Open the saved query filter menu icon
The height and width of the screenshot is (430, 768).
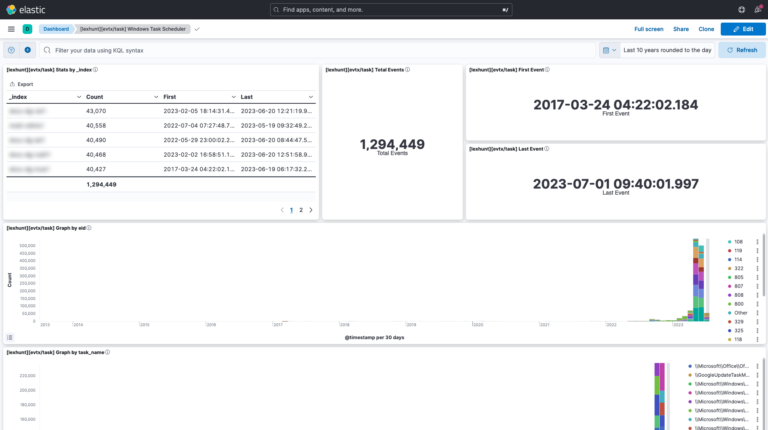click(11, 49)
